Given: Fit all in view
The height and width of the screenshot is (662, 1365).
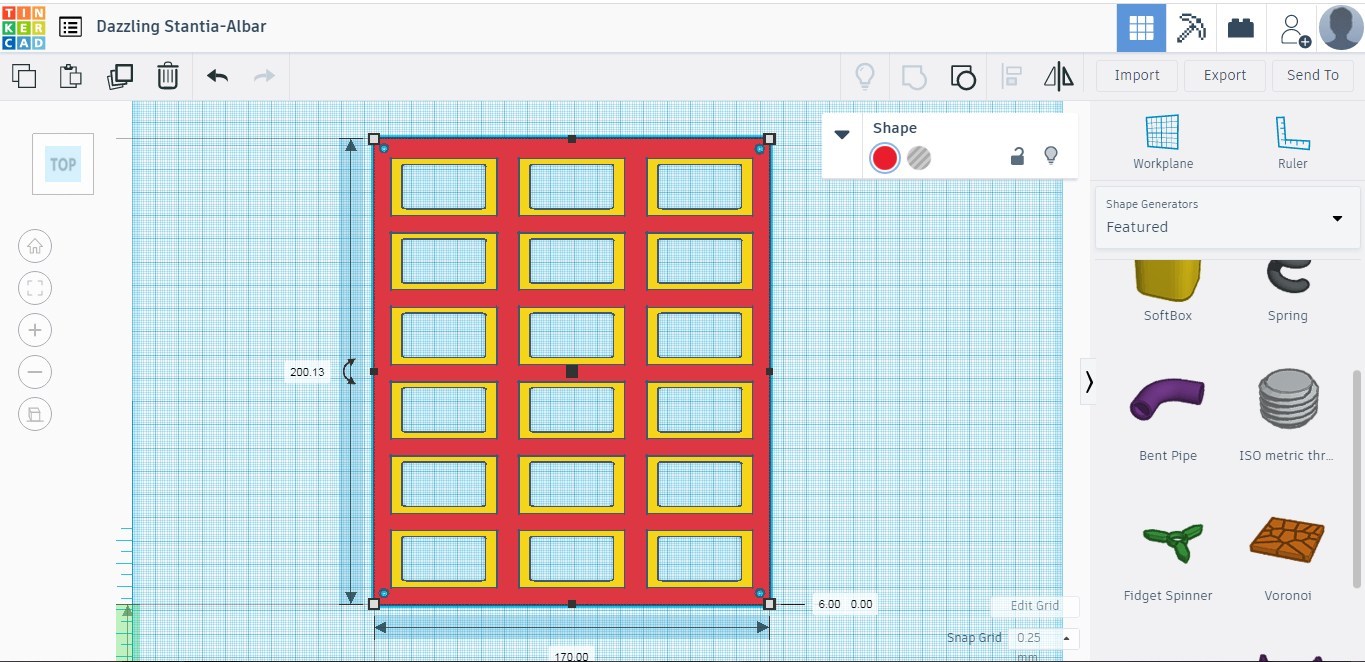Looking at the screenshot, I should point(35,288).
